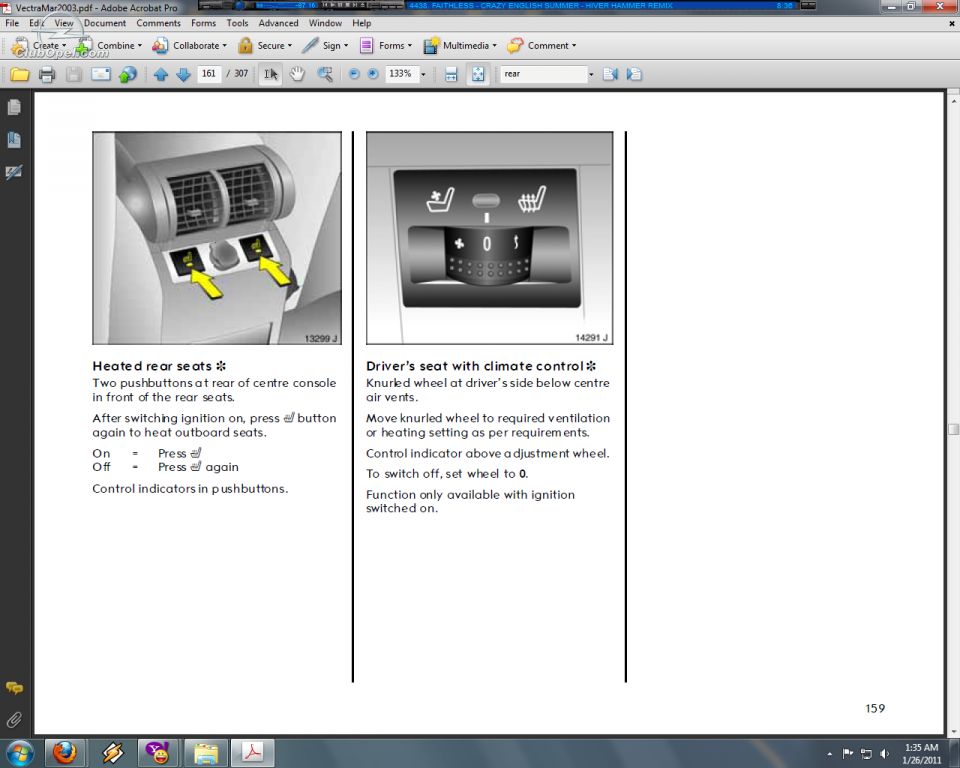Image resolution: width=960 pixels, height=768 pixels.
Task: Open Winamp from the taskbar
Action: click(111, 753)
